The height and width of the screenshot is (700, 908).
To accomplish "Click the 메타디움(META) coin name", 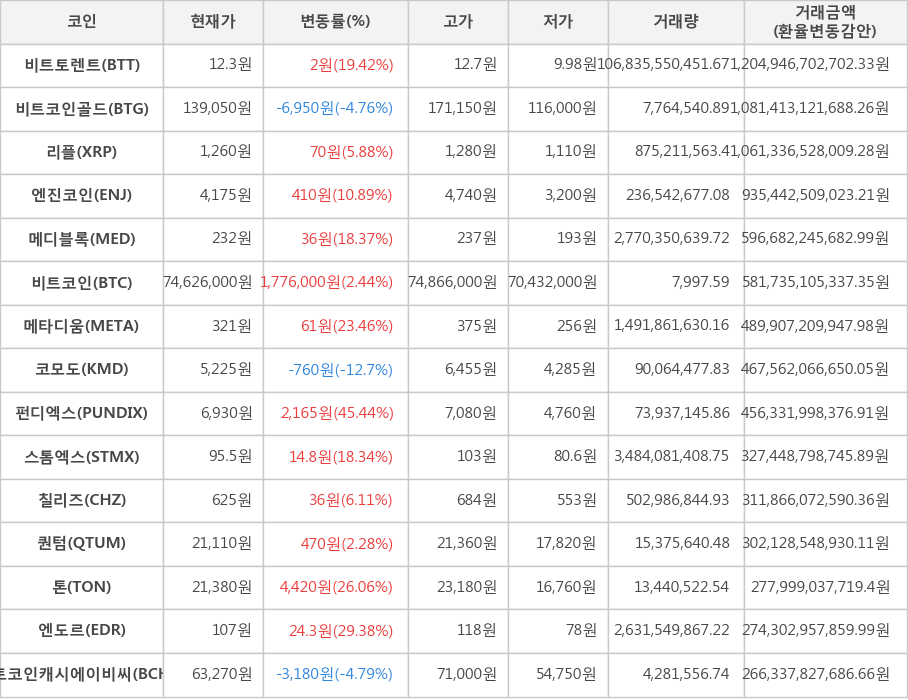I will point(82,326).
